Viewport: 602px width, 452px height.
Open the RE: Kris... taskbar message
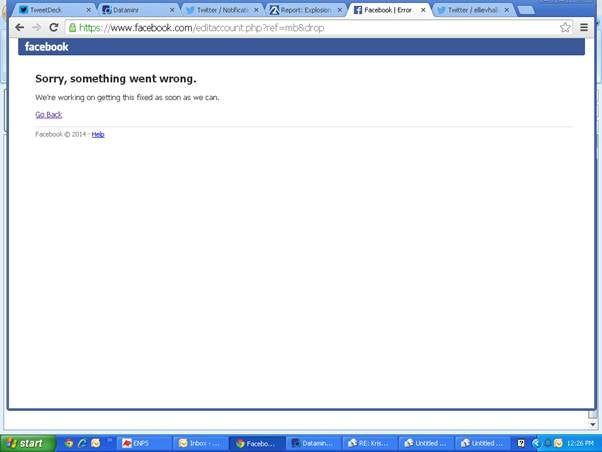pos(370,443)
